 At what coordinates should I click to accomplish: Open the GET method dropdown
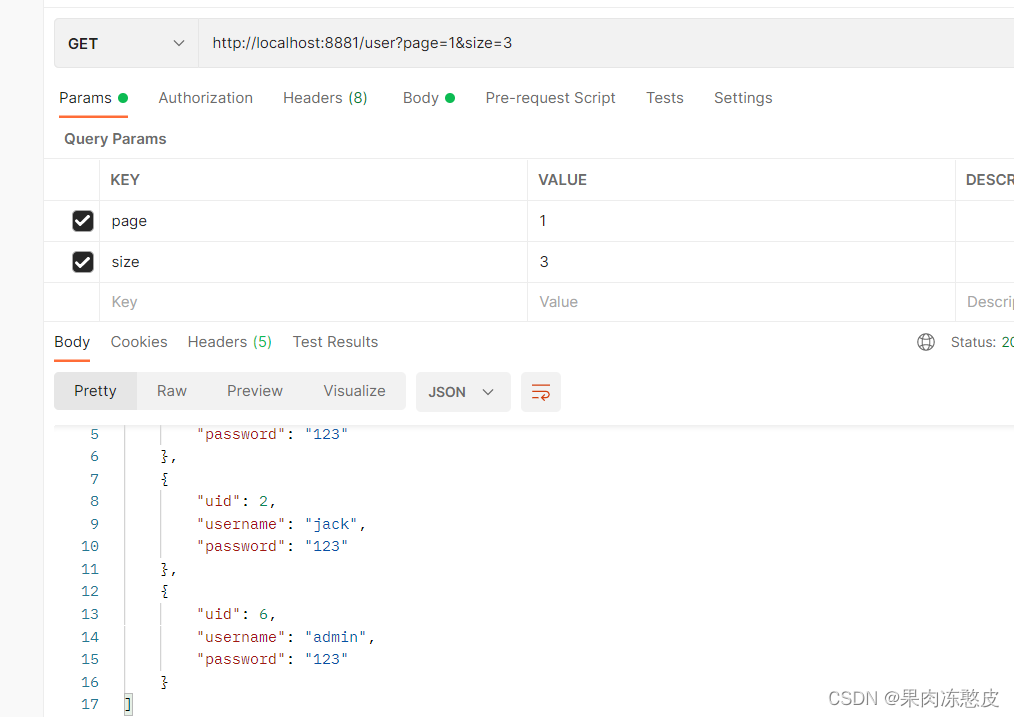pyautogui.click(x=126, y=43)
